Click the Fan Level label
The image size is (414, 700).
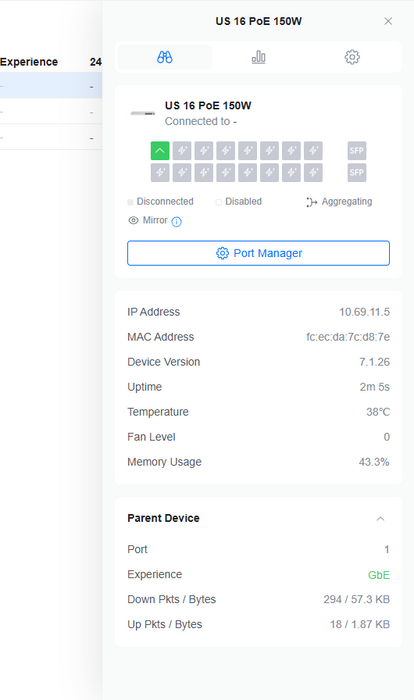[151, 437]
